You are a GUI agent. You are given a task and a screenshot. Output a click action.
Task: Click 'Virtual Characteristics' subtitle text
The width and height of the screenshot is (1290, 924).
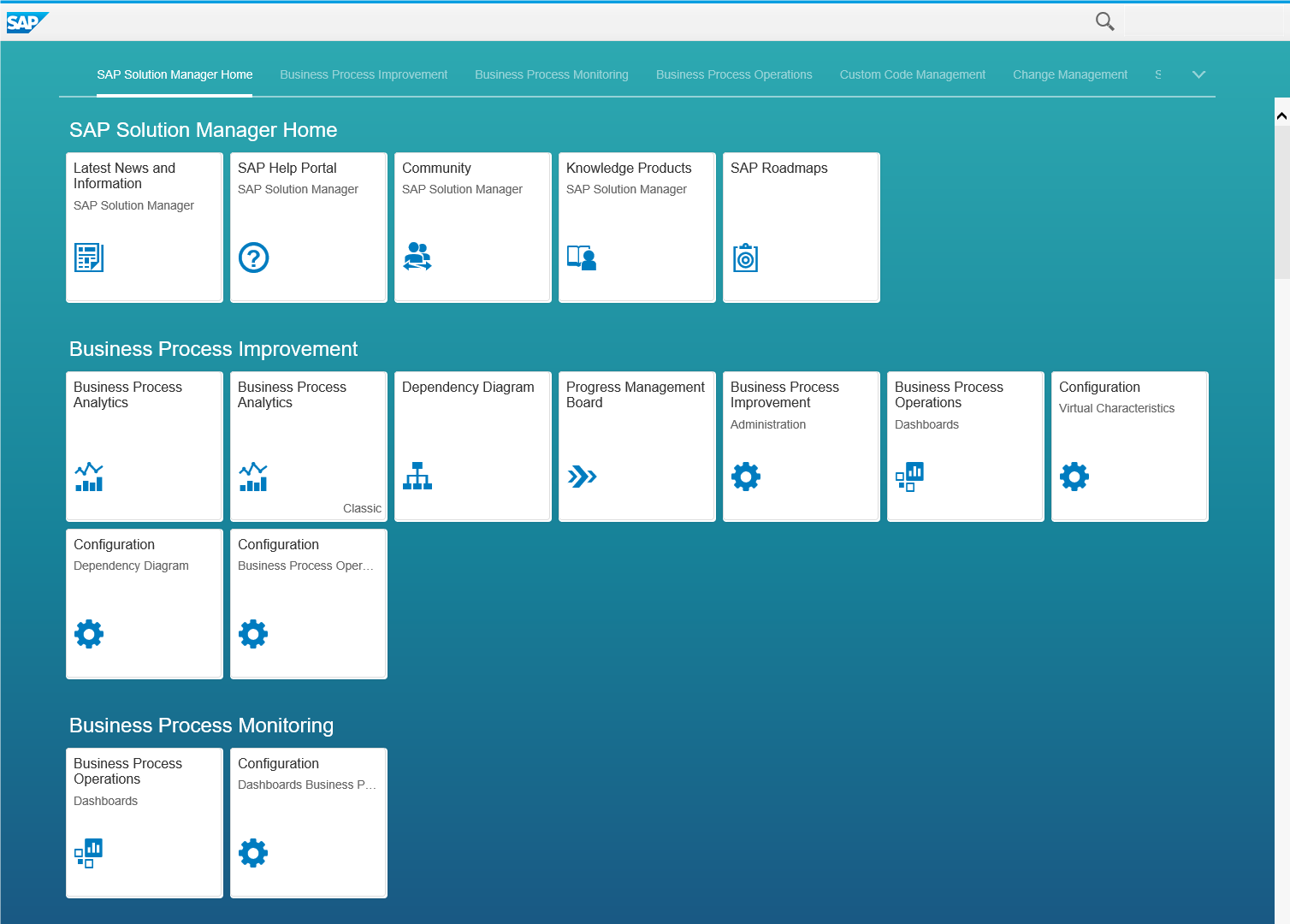(1116, 409)
